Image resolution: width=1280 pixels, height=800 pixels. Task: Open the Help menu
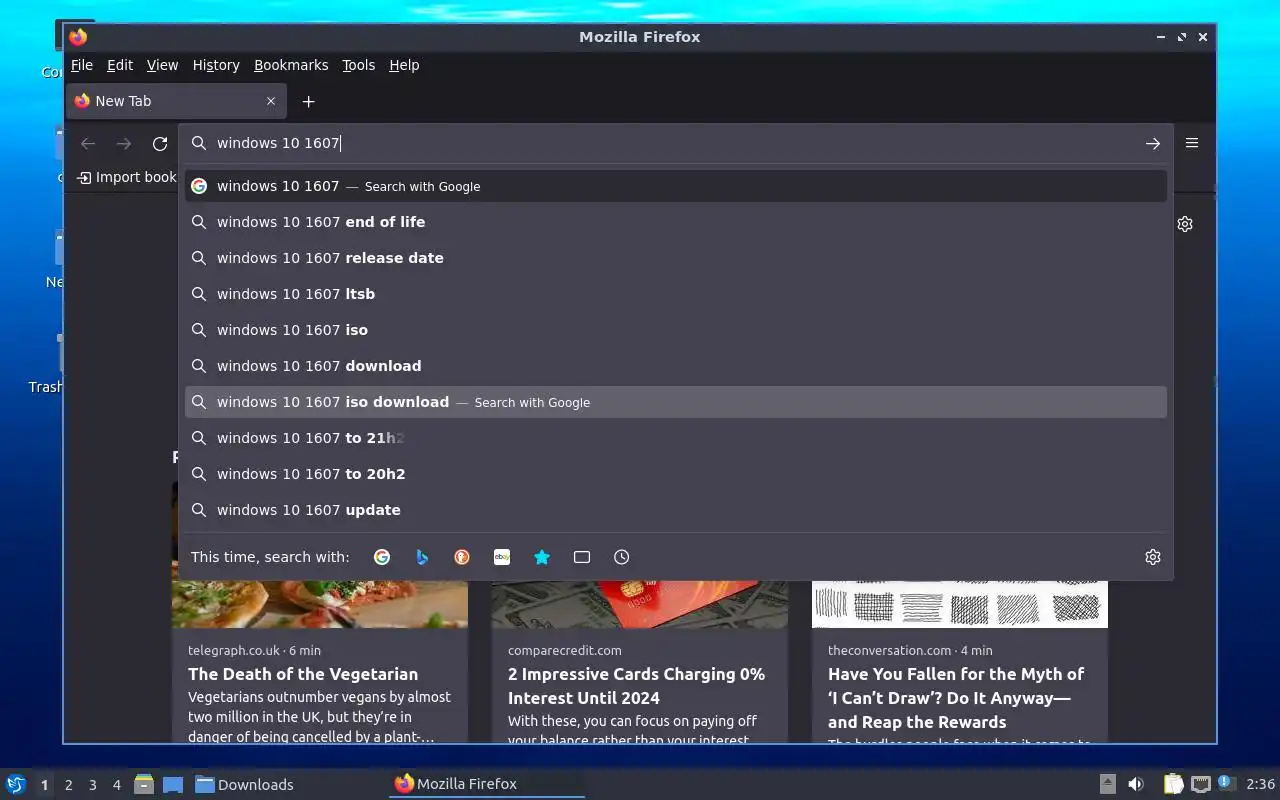click(x=404, y=65)
